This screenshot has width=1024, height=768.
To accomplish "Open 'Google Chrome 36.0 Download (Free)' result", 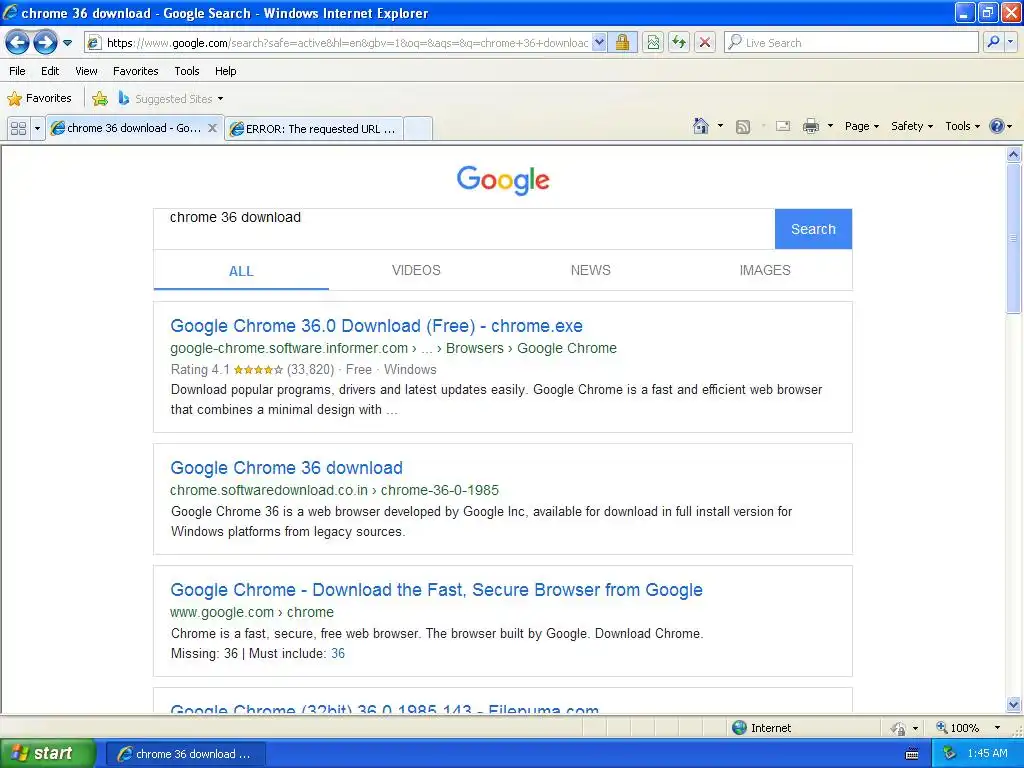I will (x=376, y=326).
